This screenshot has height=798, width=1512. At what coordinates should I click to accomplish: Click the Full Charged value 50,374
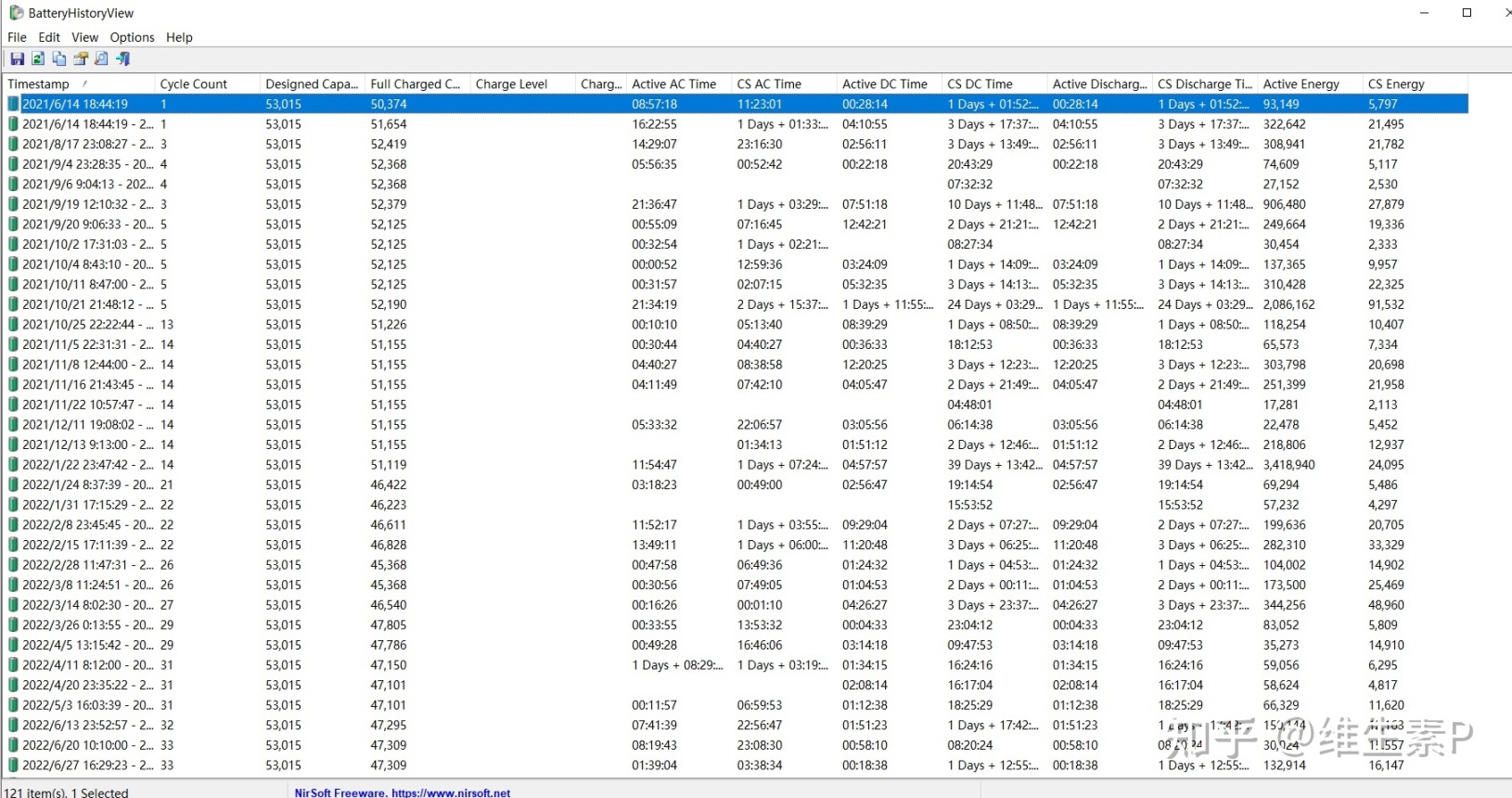[389, 105]
